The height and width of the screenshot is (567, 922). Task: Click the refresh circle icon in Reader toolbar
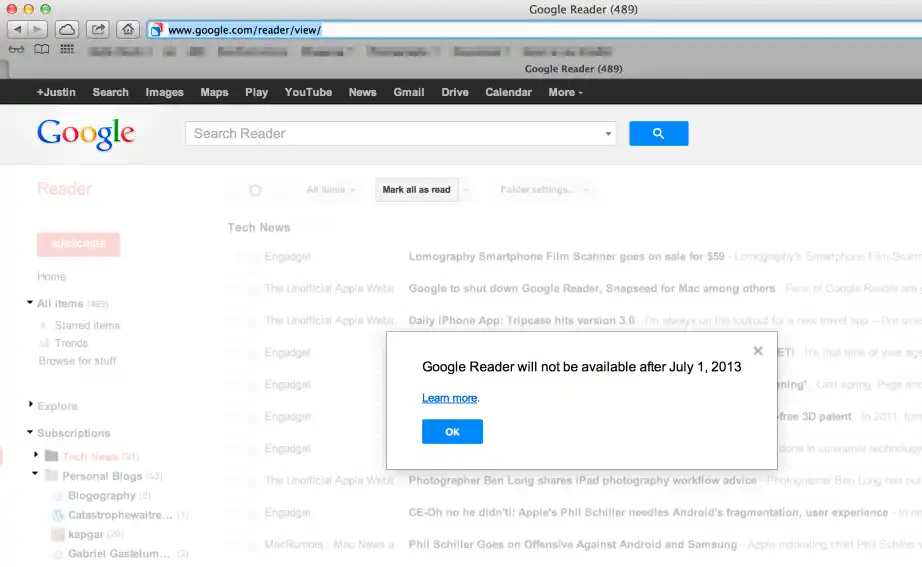255,190
